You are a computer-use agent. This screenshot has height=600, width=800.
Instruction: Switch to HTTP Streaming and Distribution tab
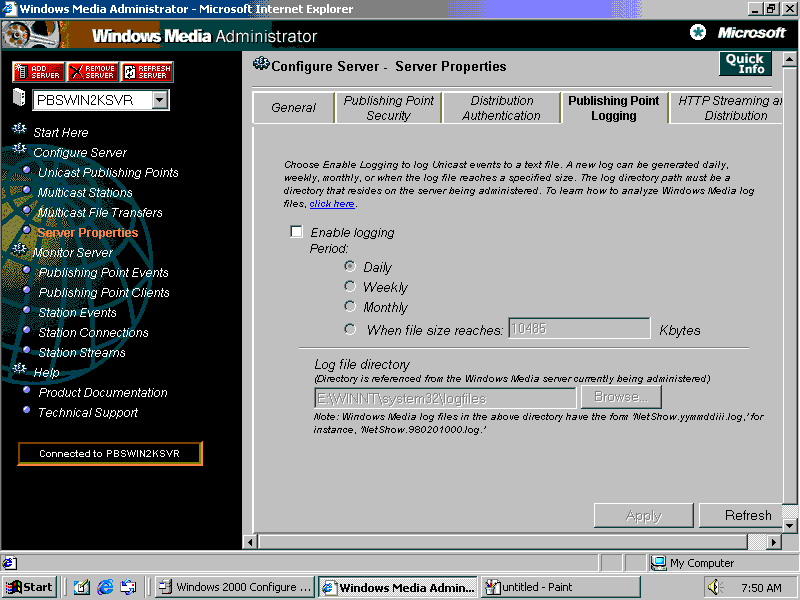(727, 108)
